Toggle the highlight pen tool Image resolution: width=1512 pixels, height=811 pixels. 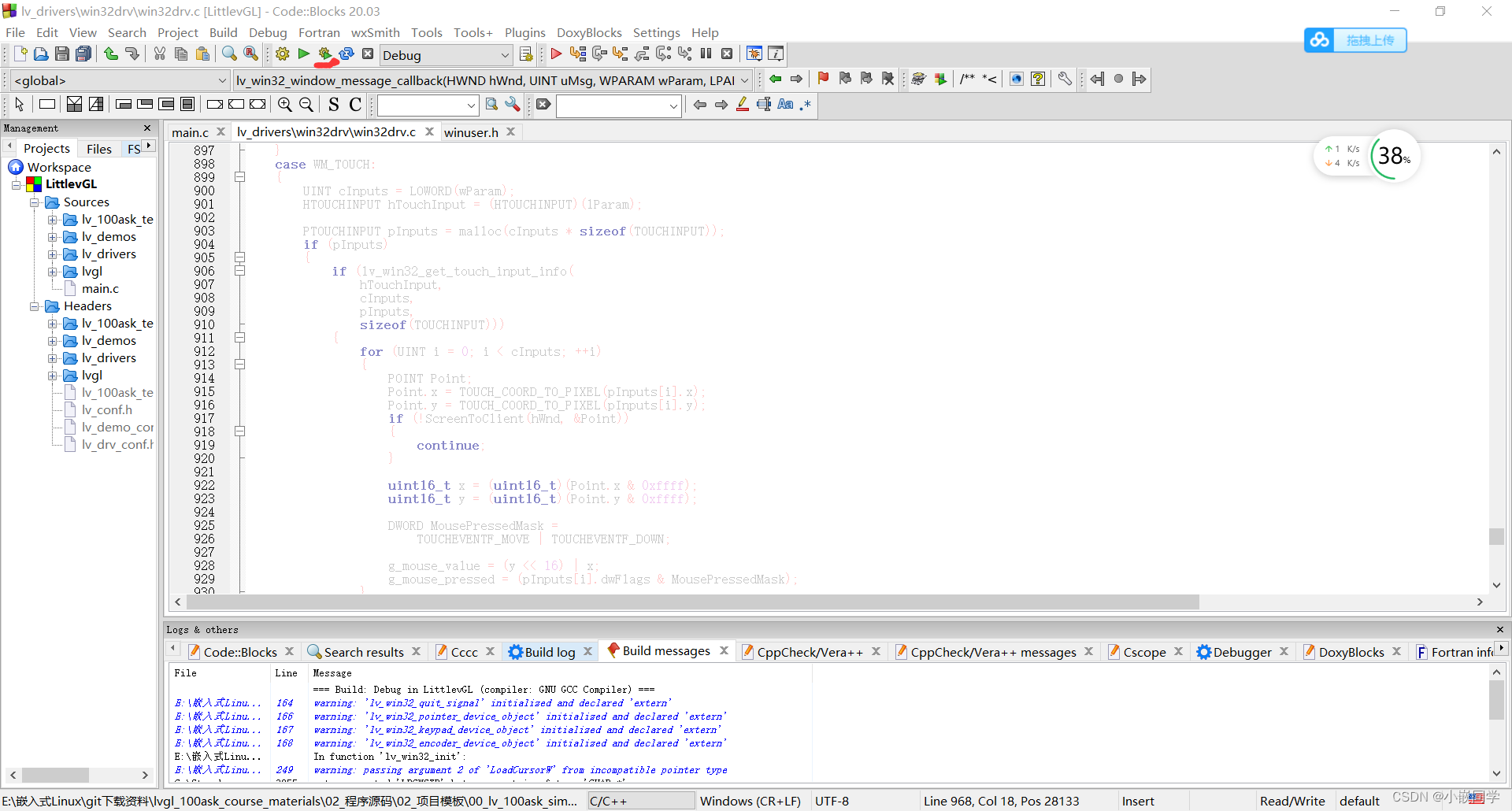[x=742, y=104]
